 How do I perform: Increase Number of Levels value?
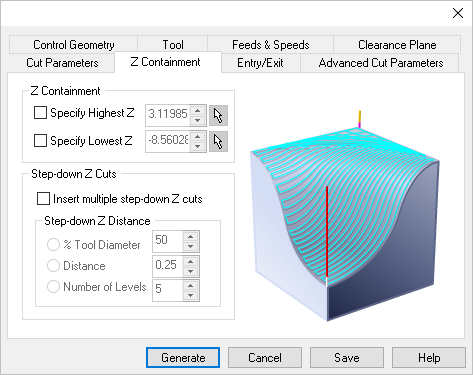[x=191, y=286]
